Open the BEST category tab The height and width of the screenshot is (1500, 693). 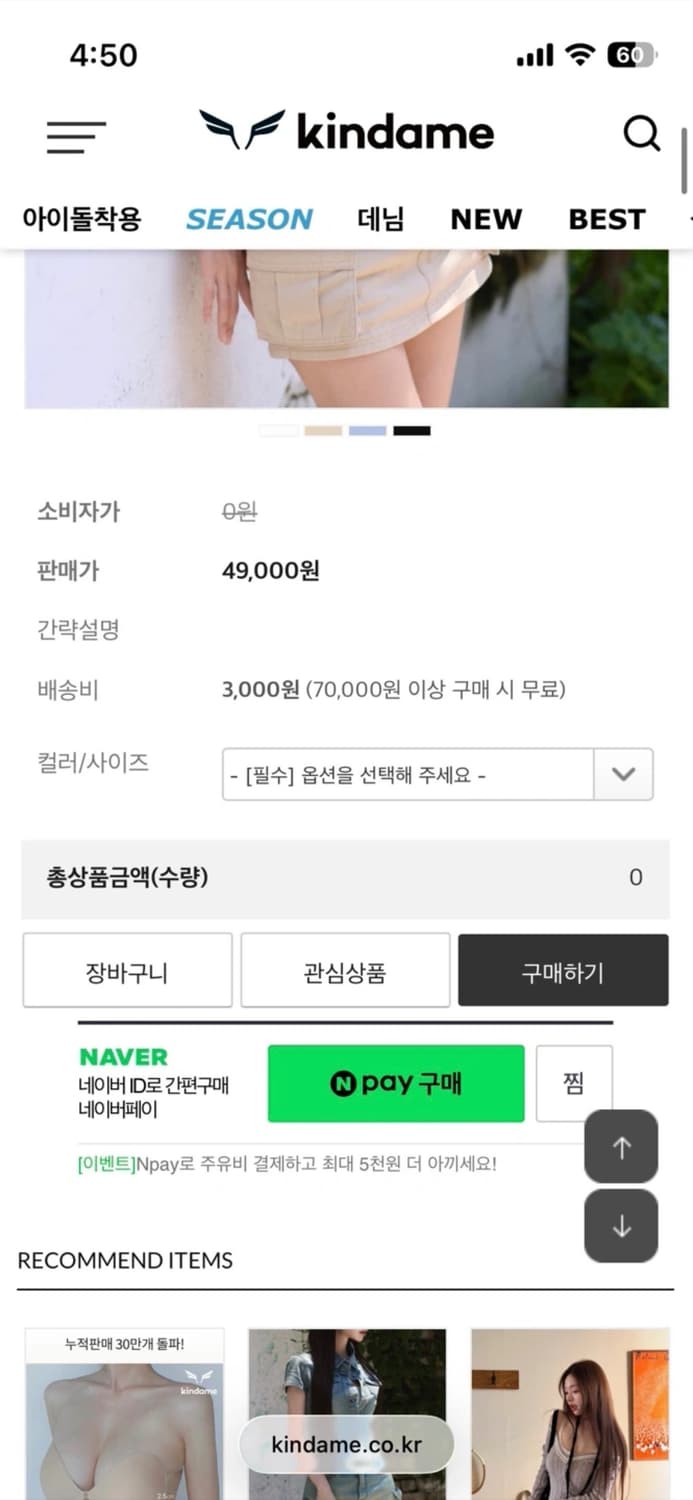pyautogui.click(x=606, y=219)
